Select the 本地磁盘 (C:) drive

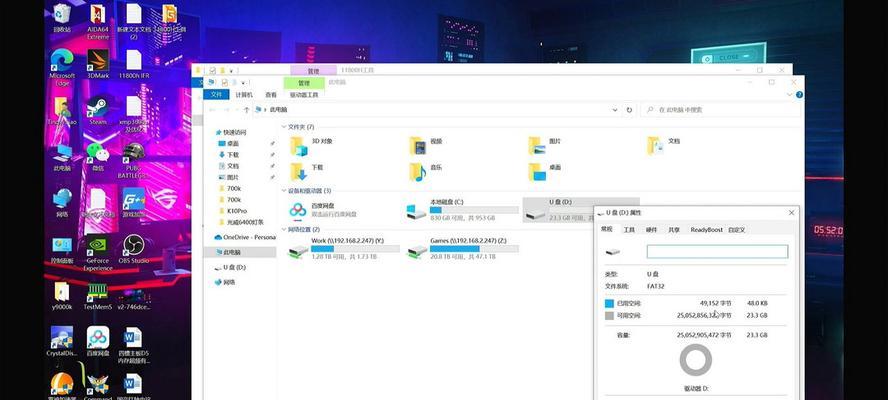417,210
